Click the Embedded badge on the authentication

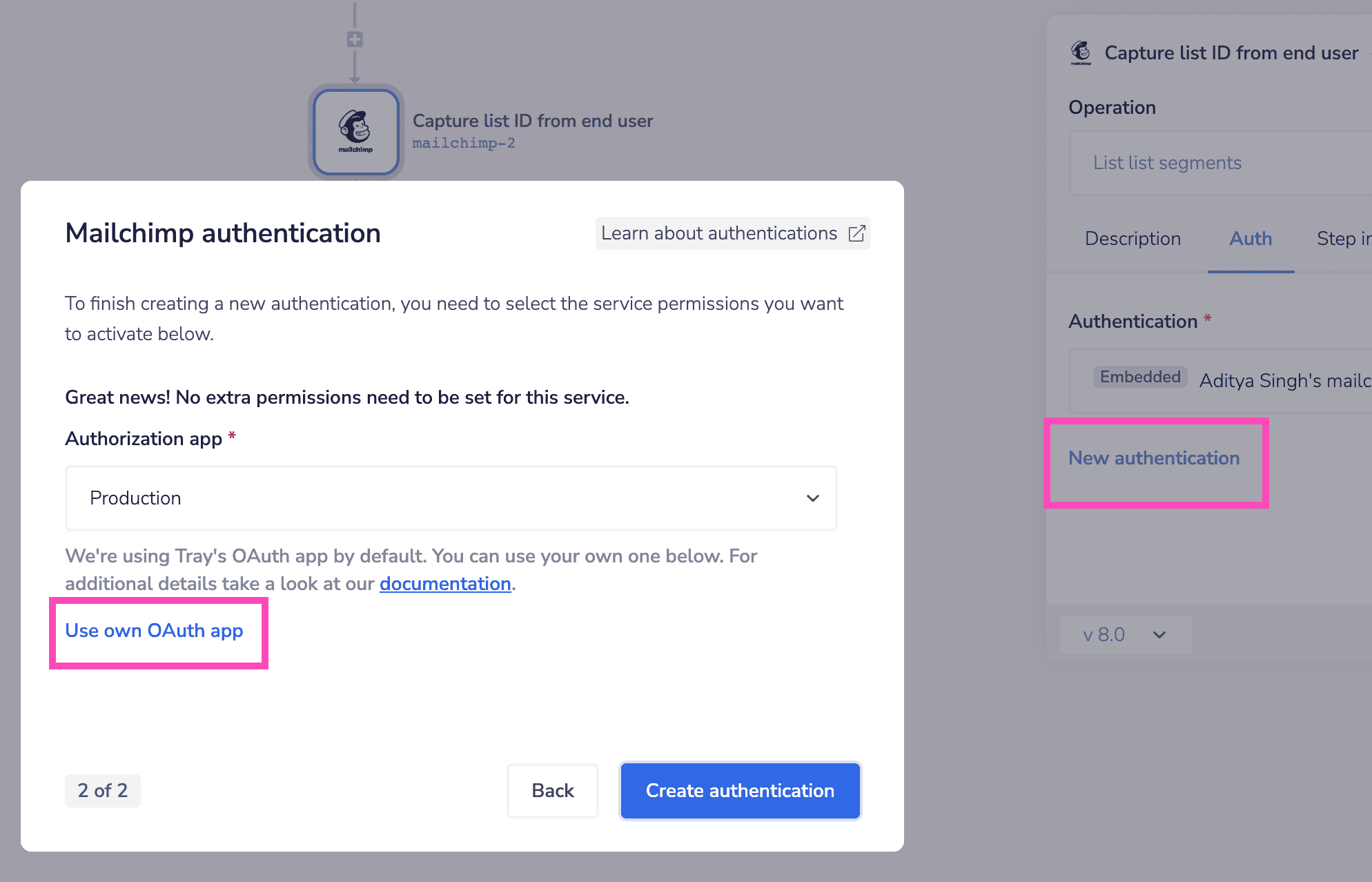click(1139, 377)
